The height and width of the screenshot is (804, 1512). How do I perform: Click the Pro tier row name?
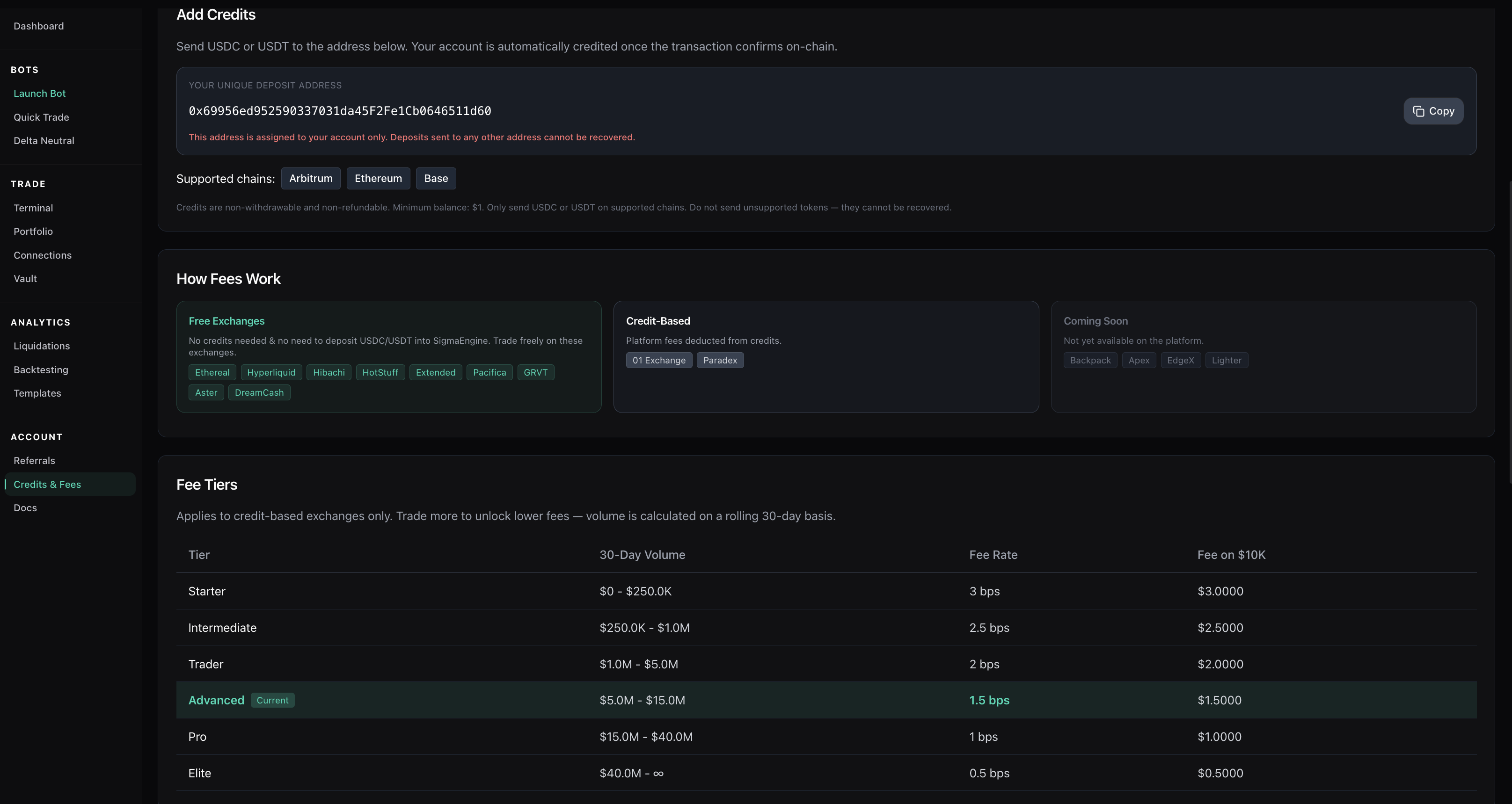tap(197, 737)
